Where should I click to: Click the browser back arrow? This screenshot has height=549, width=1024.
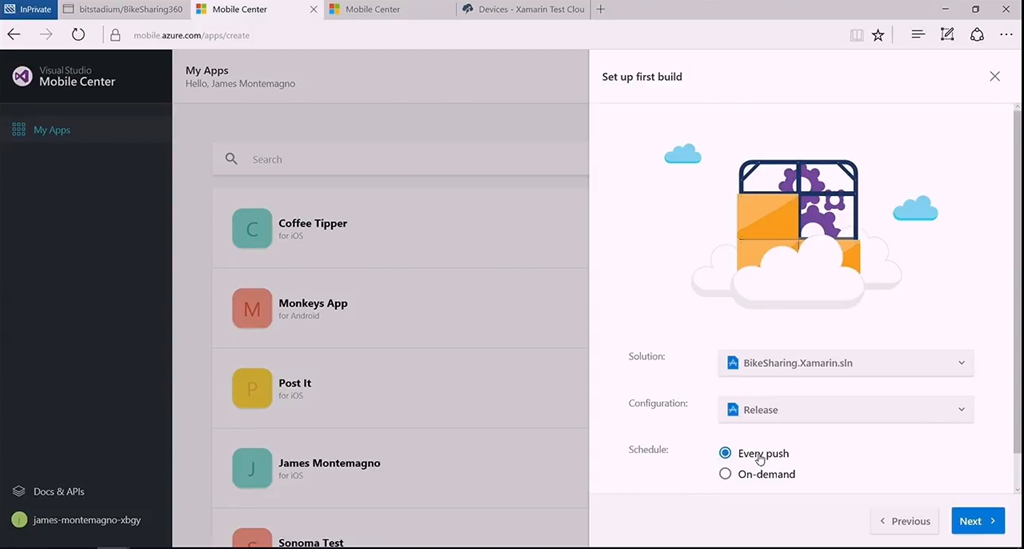click(x=14, y=35)
